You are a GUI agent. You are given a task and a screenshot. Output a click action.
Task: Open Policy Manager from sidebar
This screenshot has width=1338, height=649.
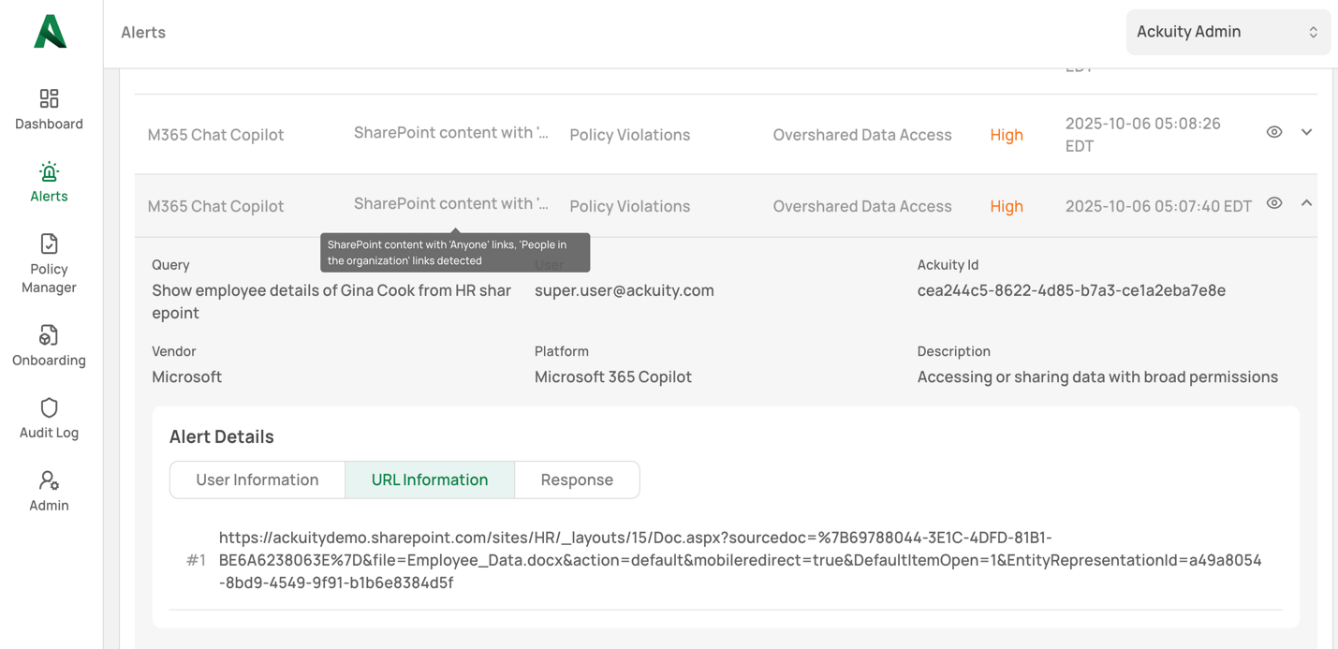[49, 244]
